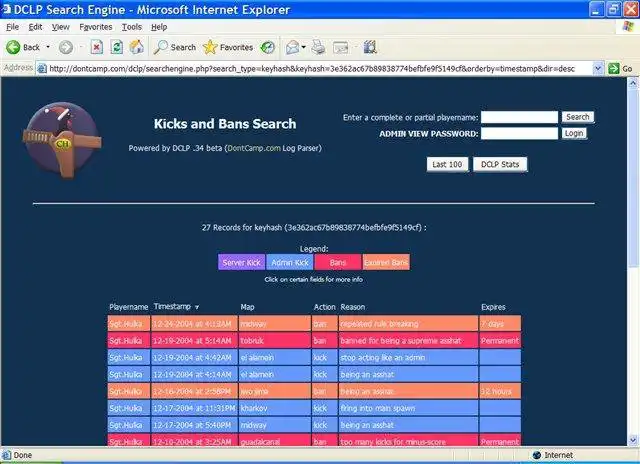Click the Done status page icon

(x=7, y=455)
